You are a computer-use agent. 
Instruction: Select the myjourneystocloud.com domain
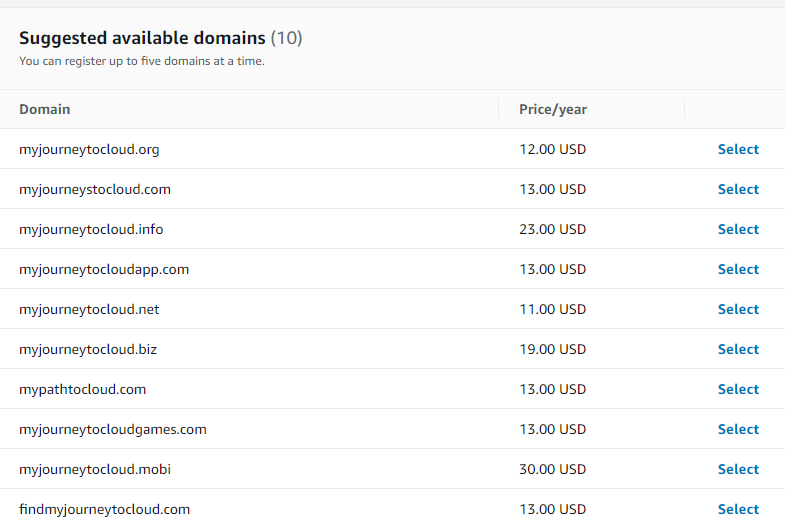tap(738, 189)
